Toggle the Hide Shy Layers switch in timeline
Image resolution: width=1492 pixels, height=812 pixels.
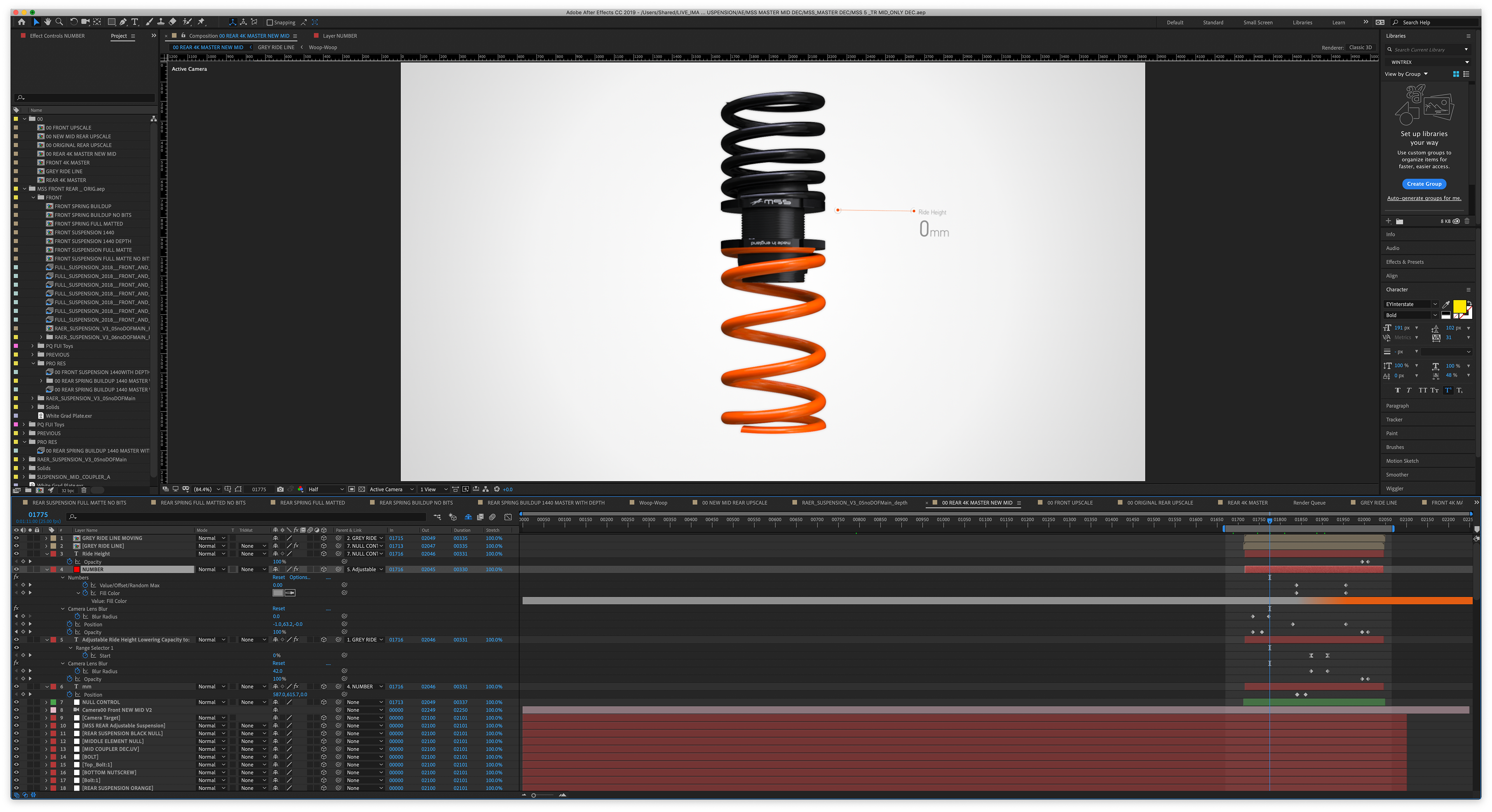tap(468, 517)
